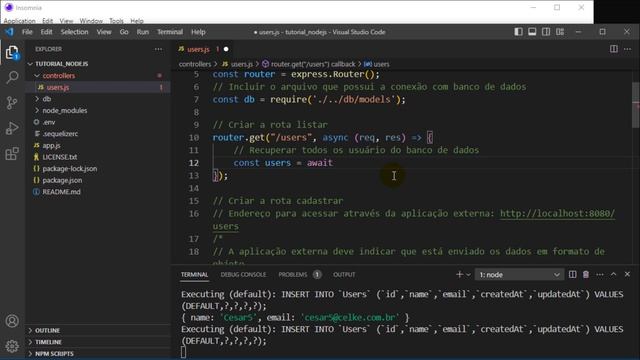Open the View menu in VS Code
Image resolution: width=640 pixels, height=360 pixels.
pos(104,32)
